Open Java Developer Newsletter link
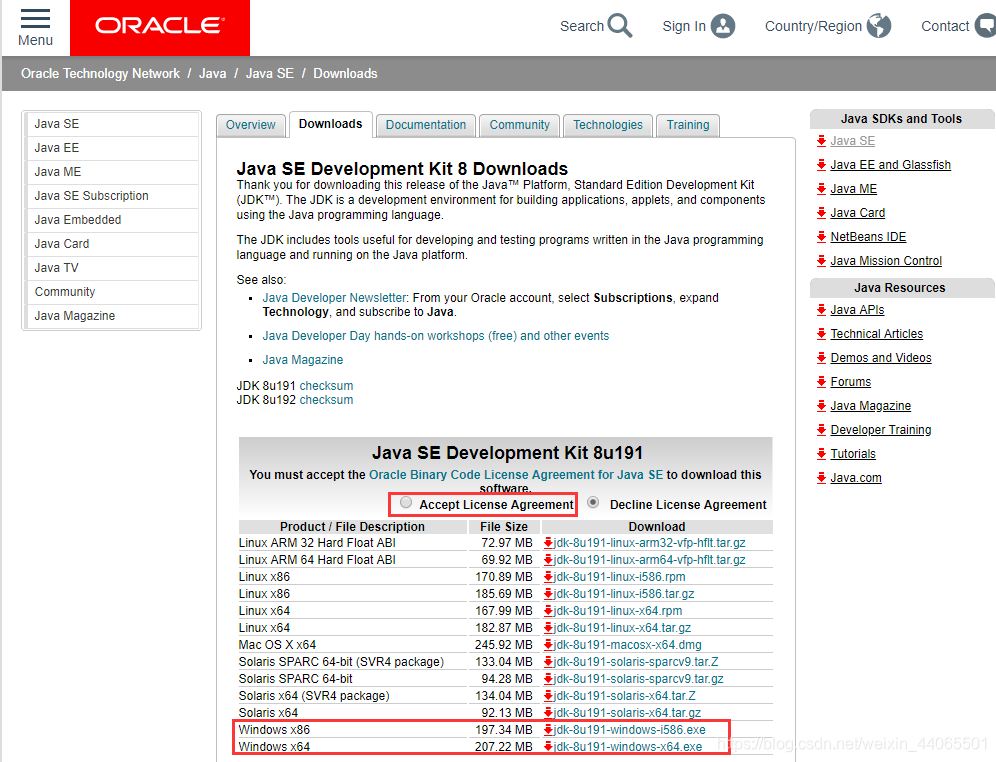The width and height of the screenshot is (996, 762). coord(334,298)
